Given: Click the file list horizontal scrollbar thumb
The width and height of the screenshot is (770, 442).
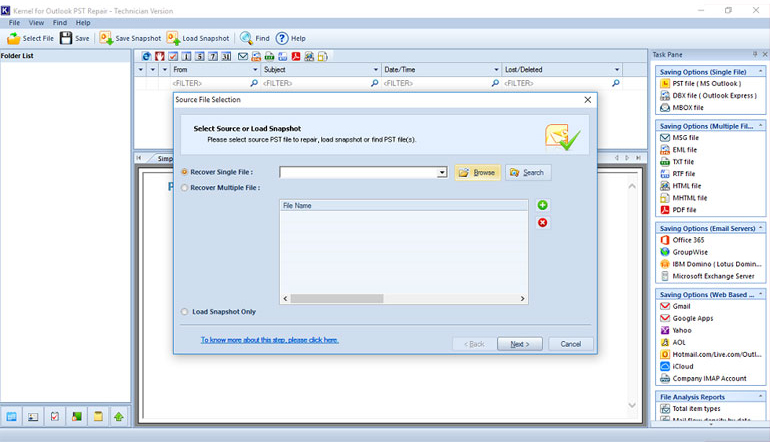Looking at the screenshot, I should pyautogui.click(x=337, y=299).
